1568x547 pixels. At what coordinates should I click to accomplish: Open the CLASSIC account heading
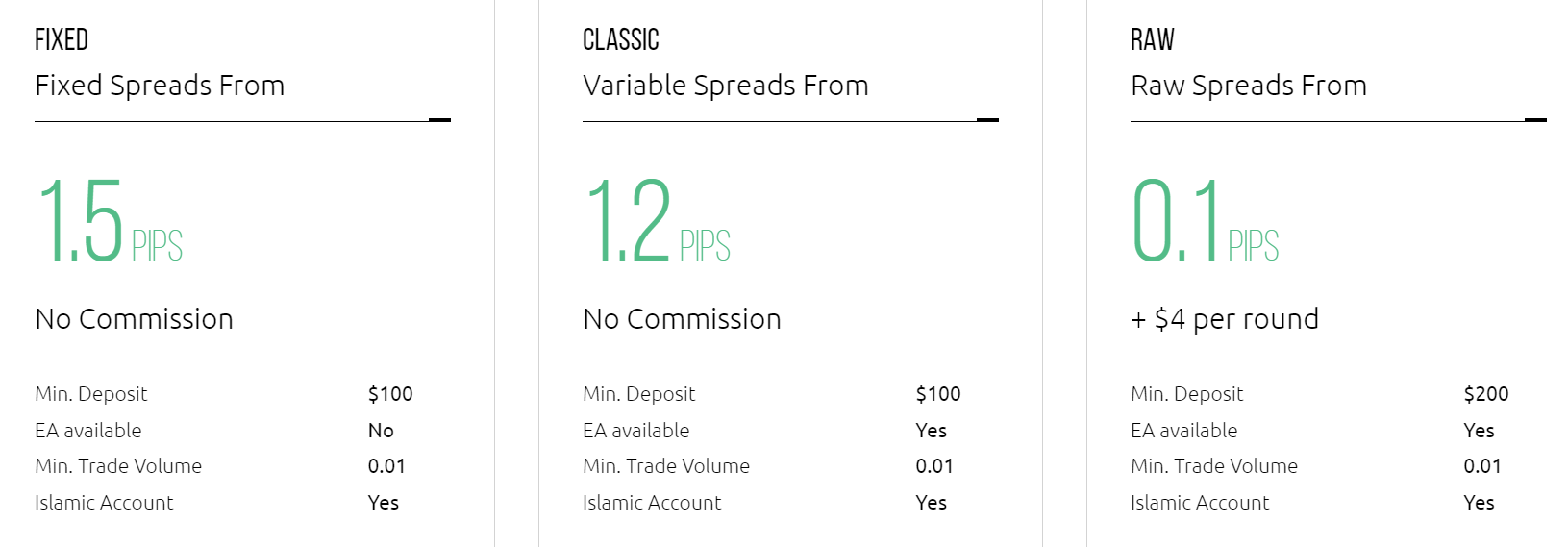pos(621,39)
